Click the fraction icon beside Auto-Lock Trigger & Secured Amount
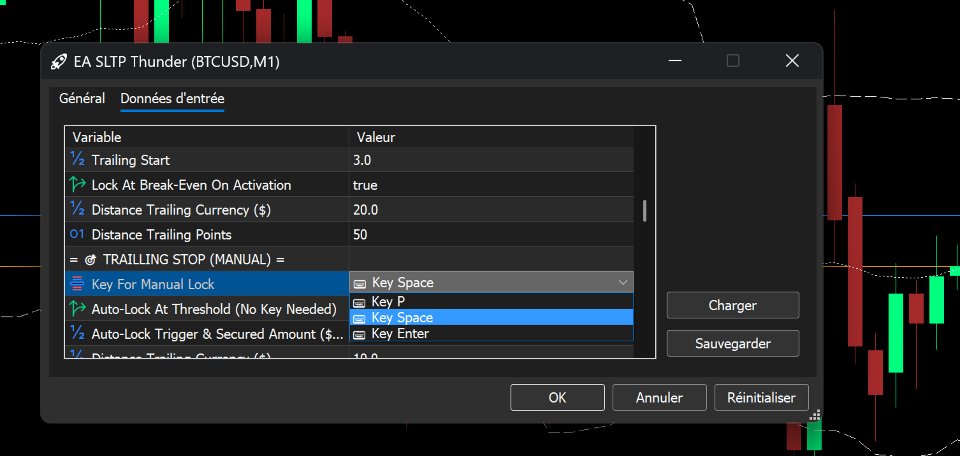 [77, 333]
